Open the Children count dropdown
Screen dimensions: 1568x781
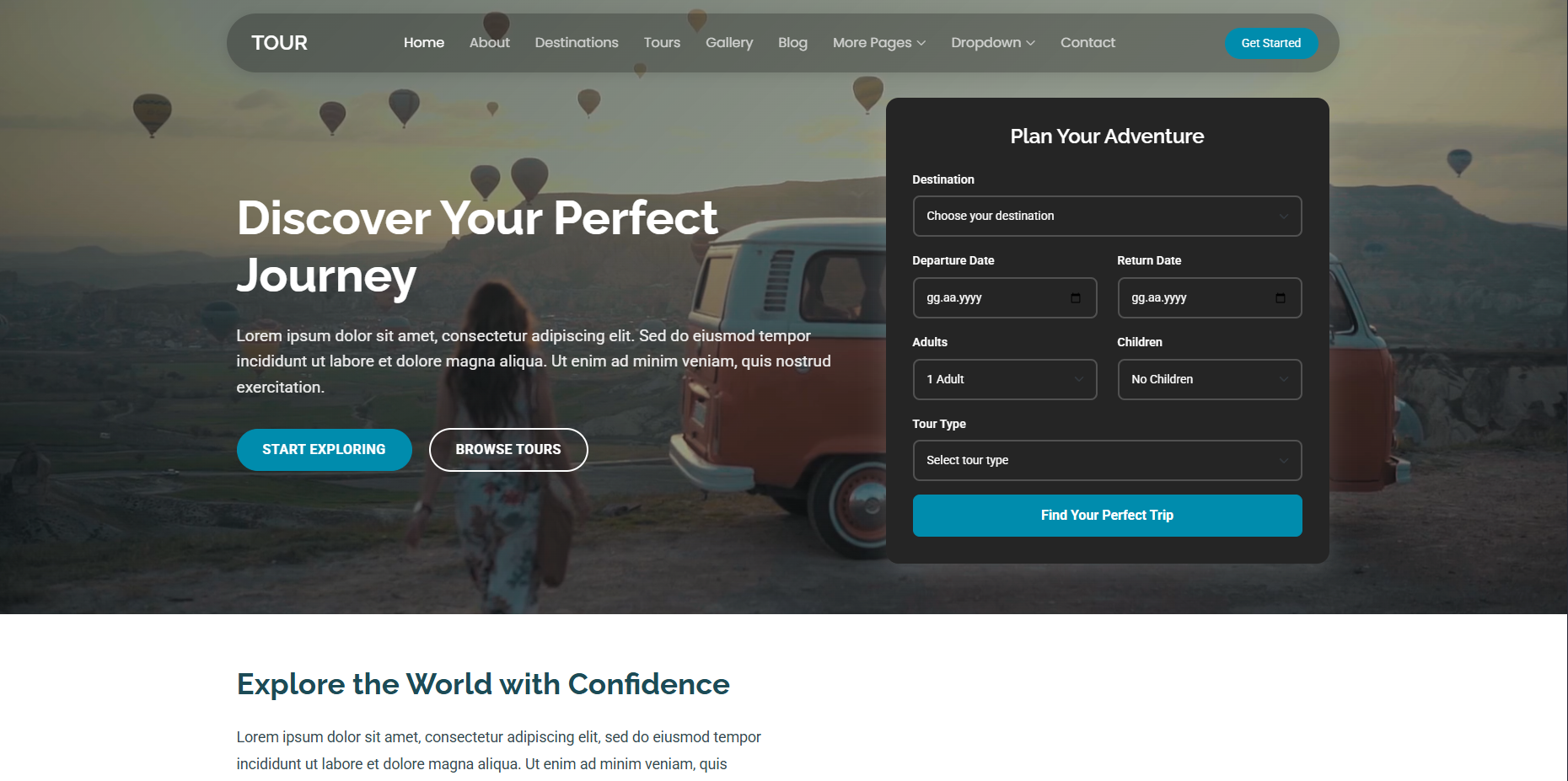click(x=1209, y=380)
